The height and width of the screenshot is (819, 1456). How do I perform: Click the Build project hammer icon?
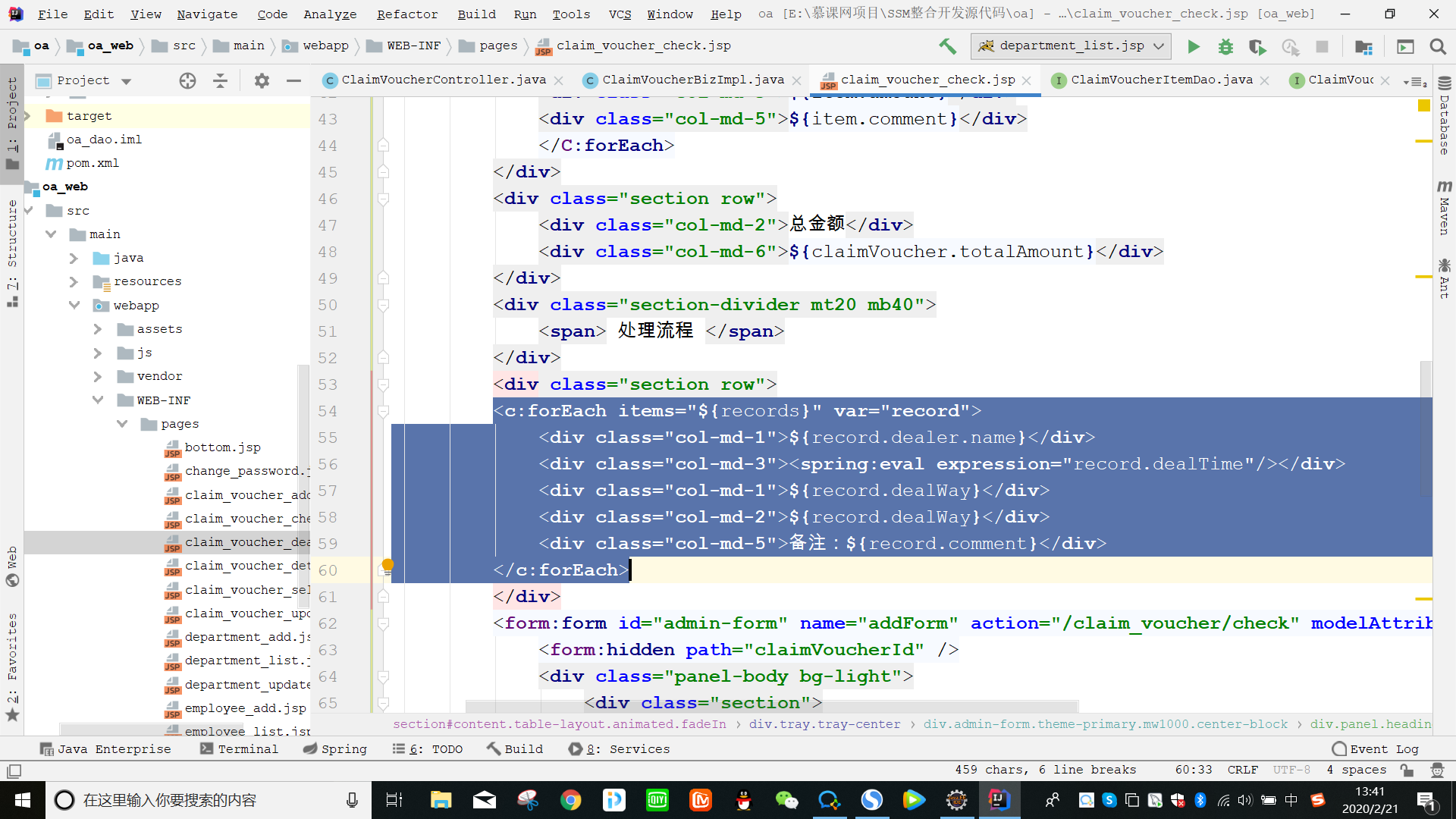click(x=947, y=46)
